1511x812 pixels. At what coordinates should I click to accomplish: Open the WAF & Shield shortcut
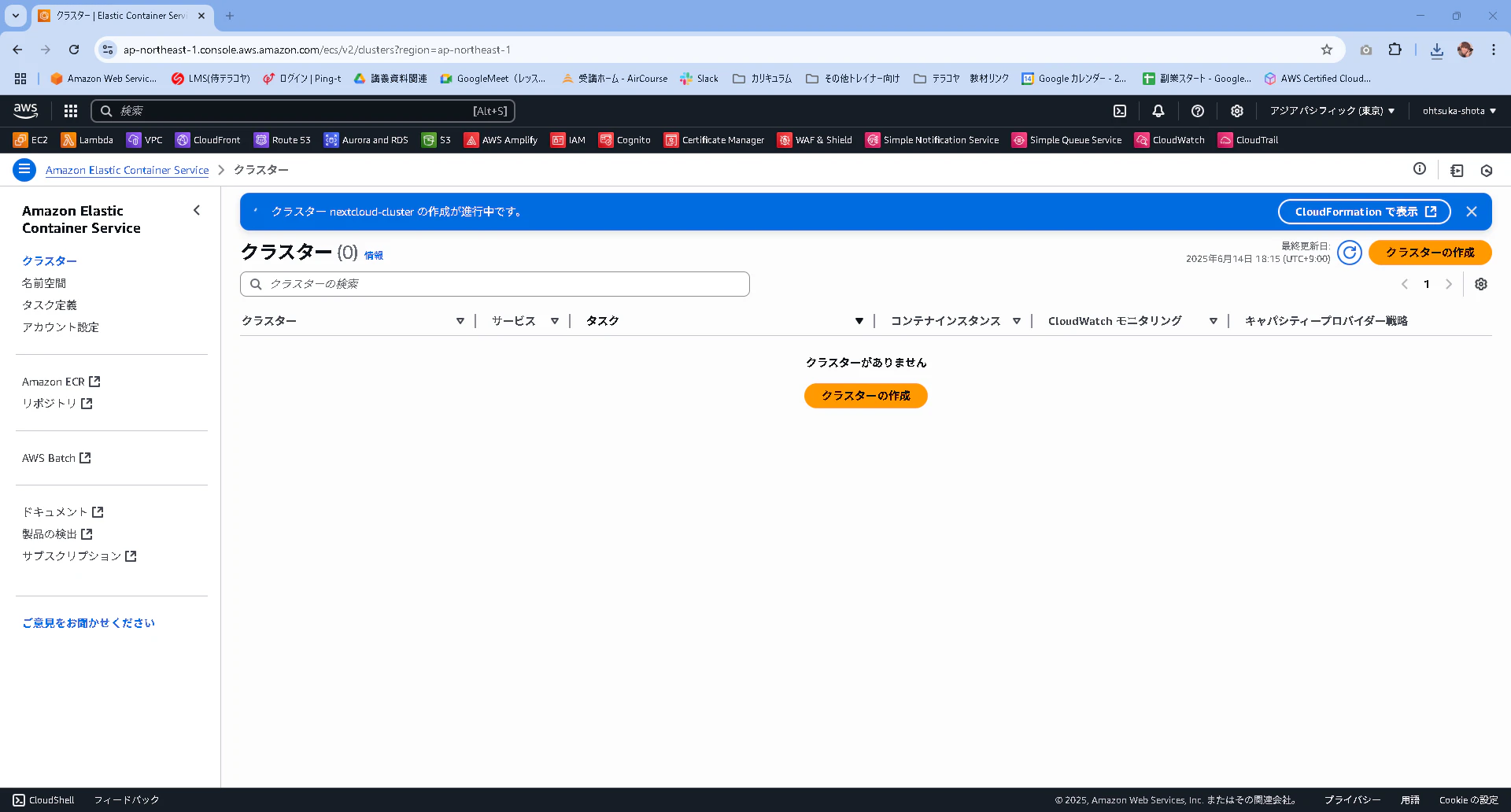[x=815, y=140]
